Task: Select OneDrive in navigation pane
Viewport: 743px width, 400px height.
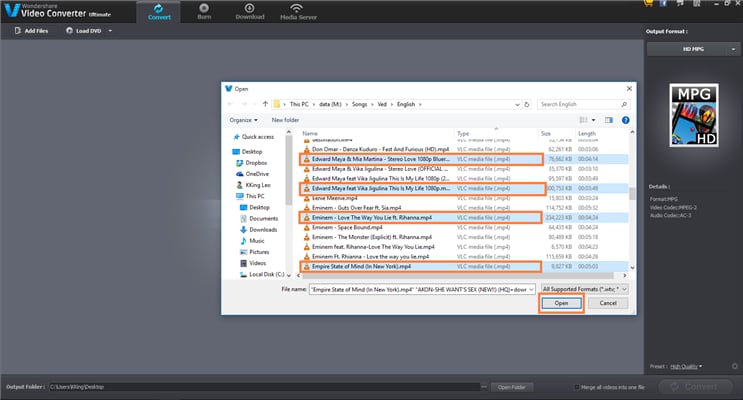Action: point(253,174)
